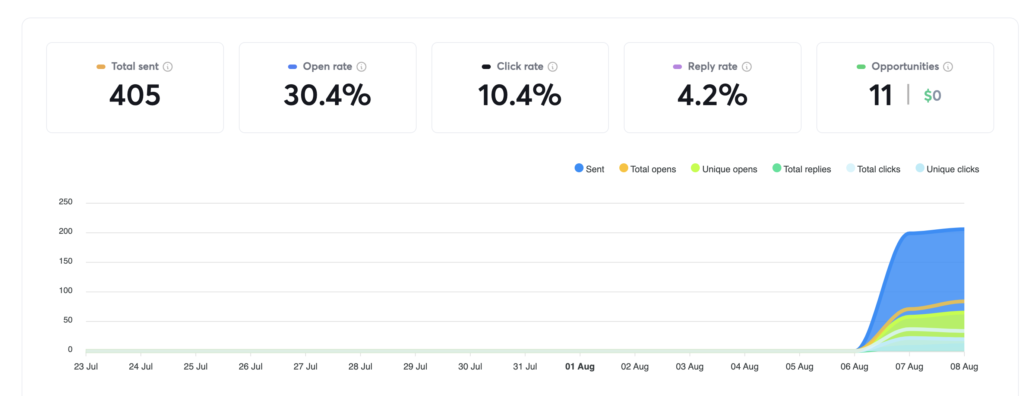
Task: Open the info icon beside Open rate
Action: tap(362, 67)
